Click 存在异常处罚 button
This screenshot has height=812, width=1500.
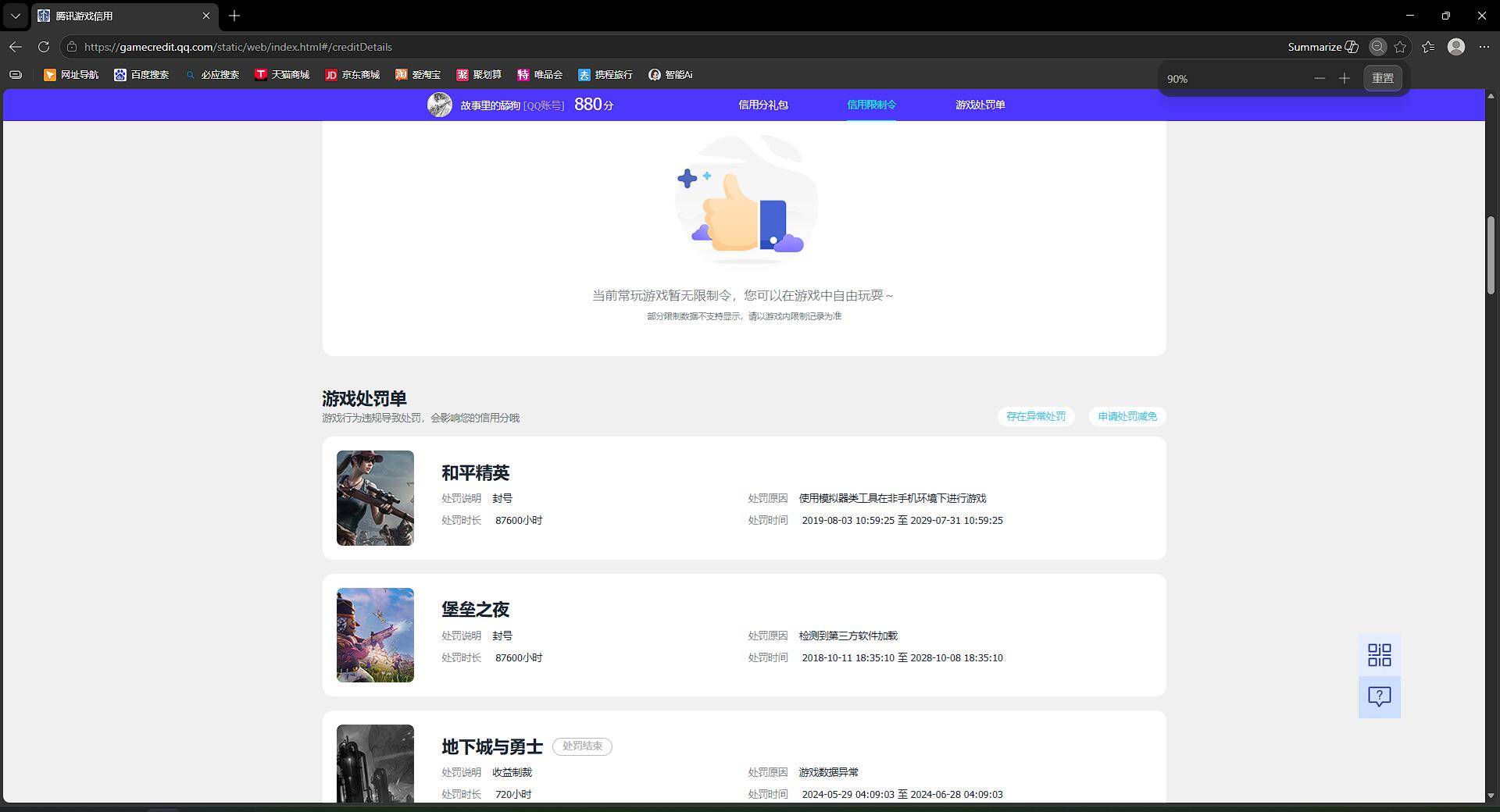pos(1036,416)
